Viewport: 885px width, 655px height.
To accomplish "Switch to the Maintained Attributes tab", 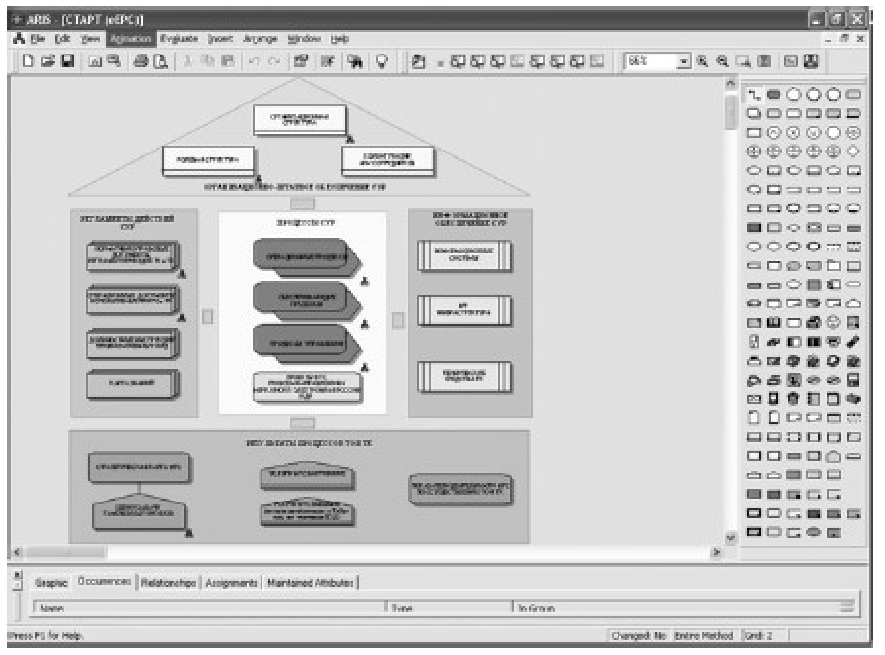I will [310, 582].
